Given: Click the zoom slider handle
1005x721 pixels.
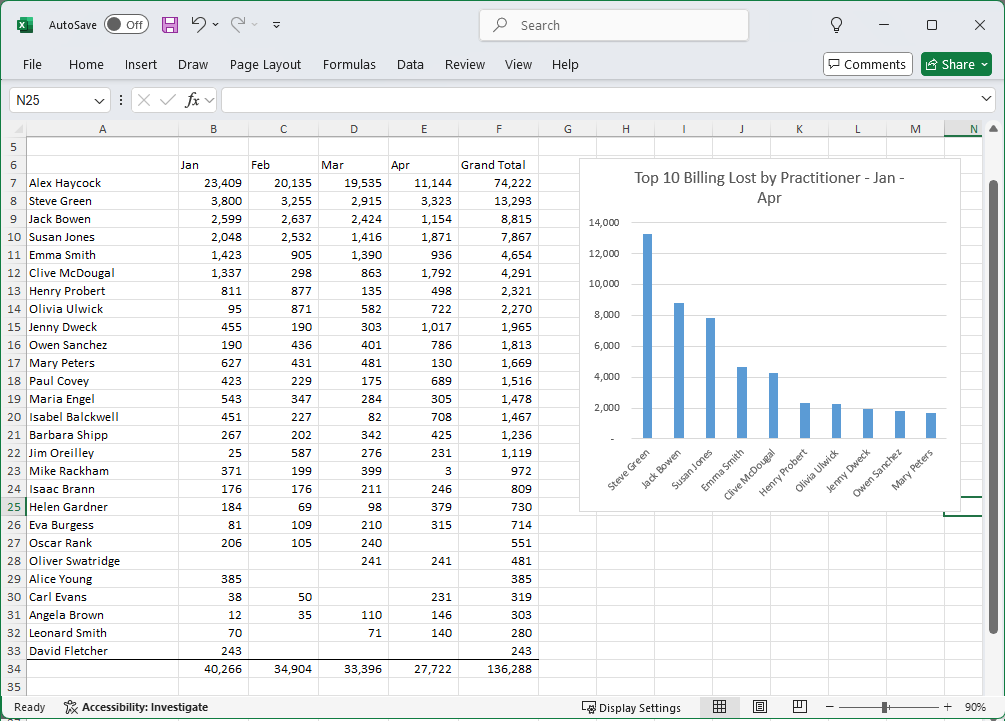Looking at the screenshot, I should click(885, 707).
